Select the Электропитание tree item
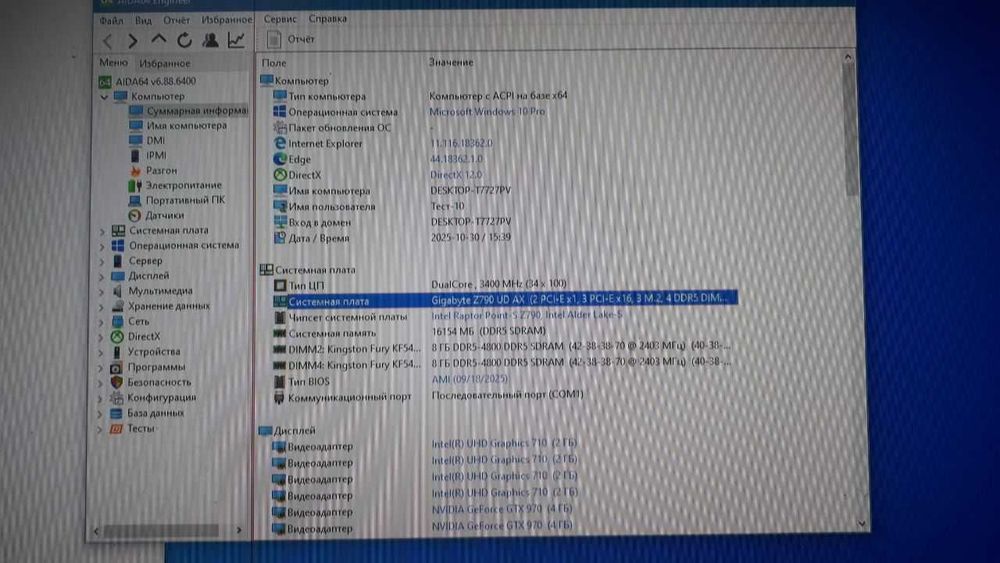The image size is (1000, 563). [175, 185]
